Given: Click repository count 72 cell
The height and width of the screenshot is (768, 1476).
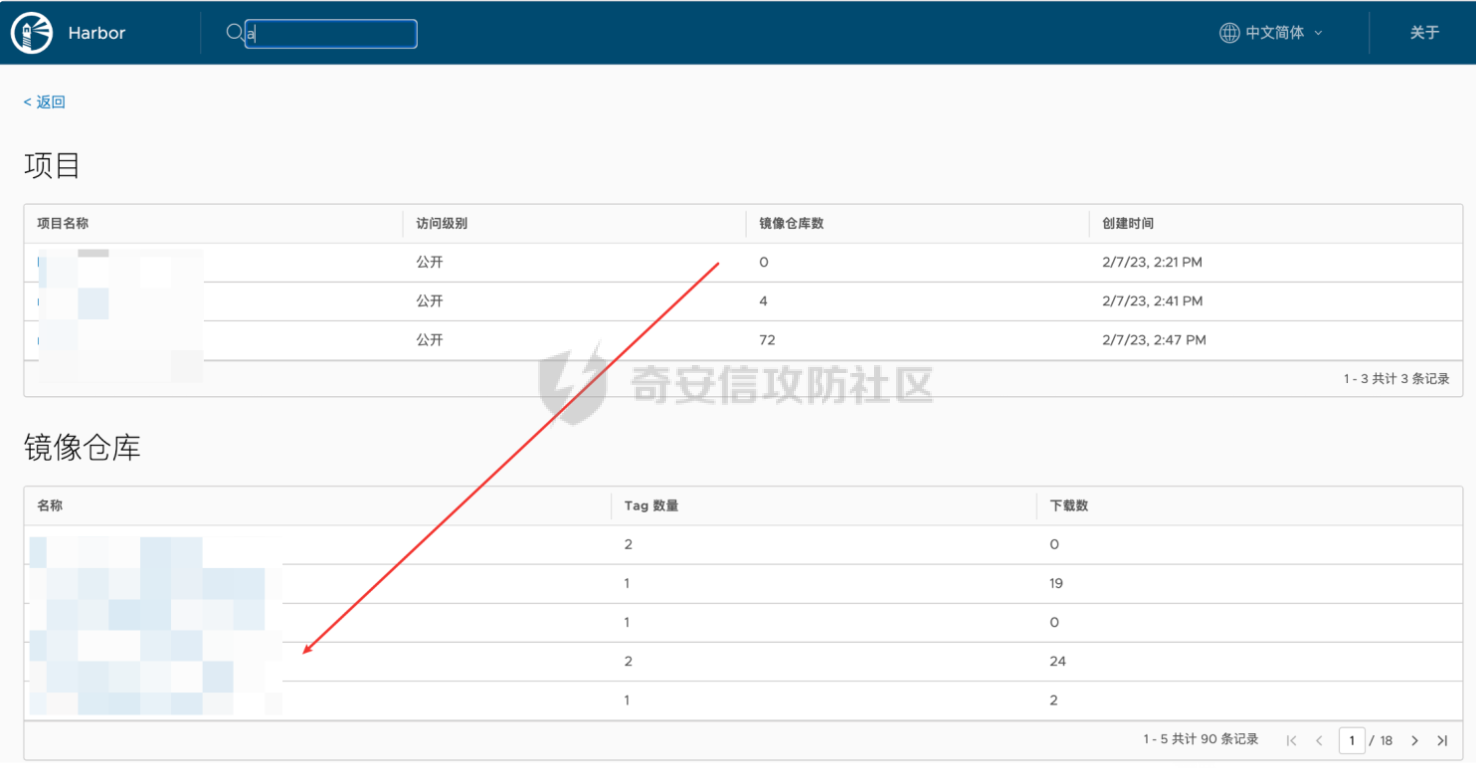Looking at the screenshot, I should click(x=767, y=340).
